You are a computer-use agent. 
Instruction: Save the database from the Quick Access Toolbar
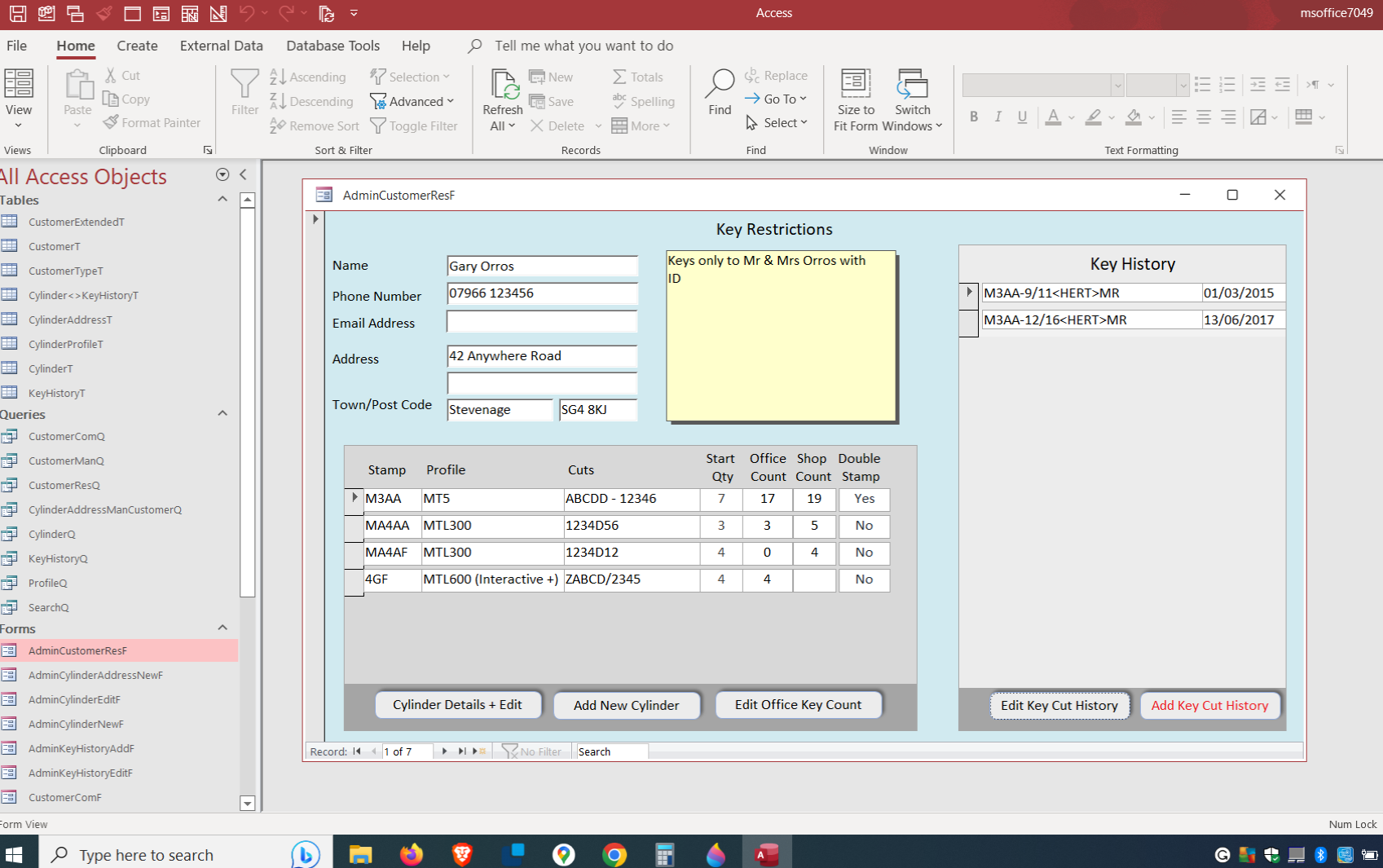(x=16, y=13)
